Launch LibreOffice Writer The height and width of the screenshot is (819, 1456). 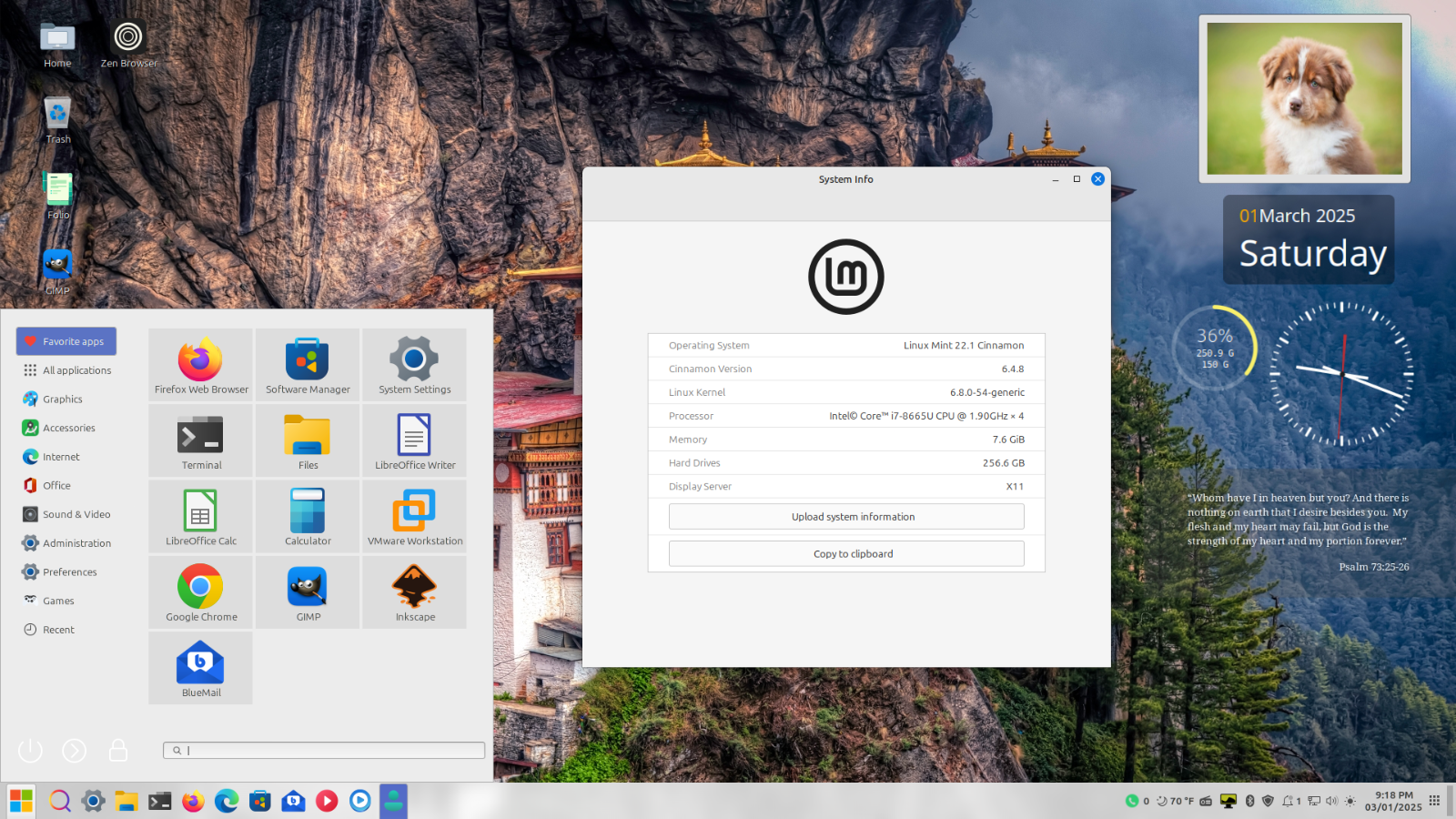(415, 440)
